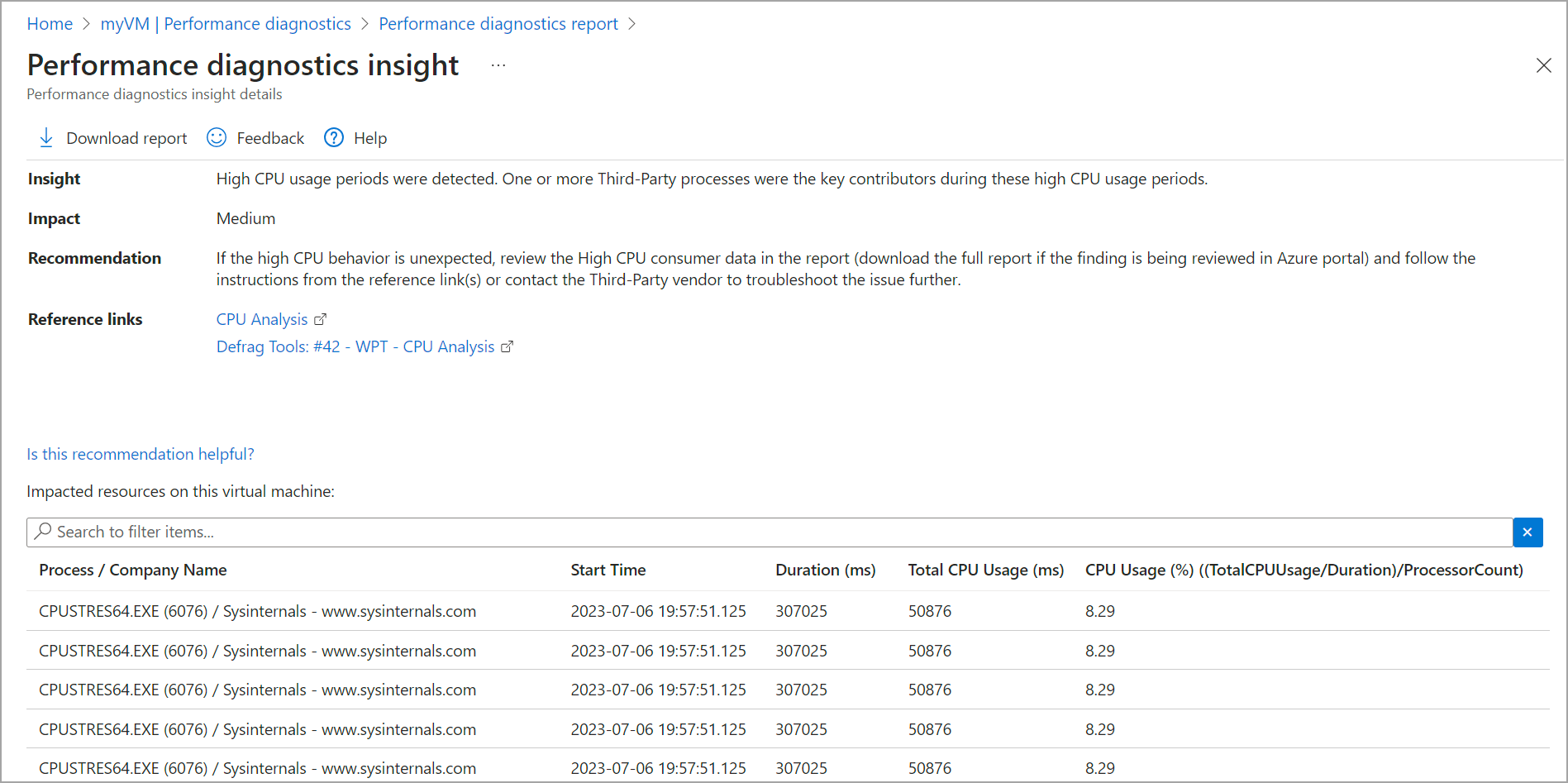Open the Feedback smiley icon
The image size is (1568, 783).
click(x=216, y=137)
